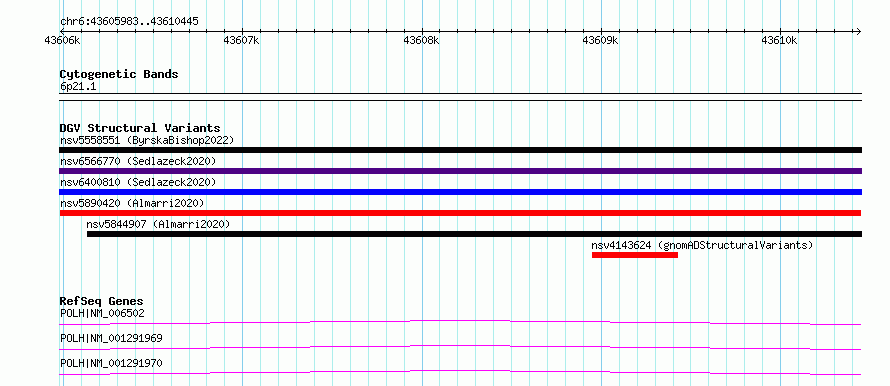
Task: Click the POLH NM_001291970 magenta intron line
Action: pyautogui.click(x=460, y=372)
